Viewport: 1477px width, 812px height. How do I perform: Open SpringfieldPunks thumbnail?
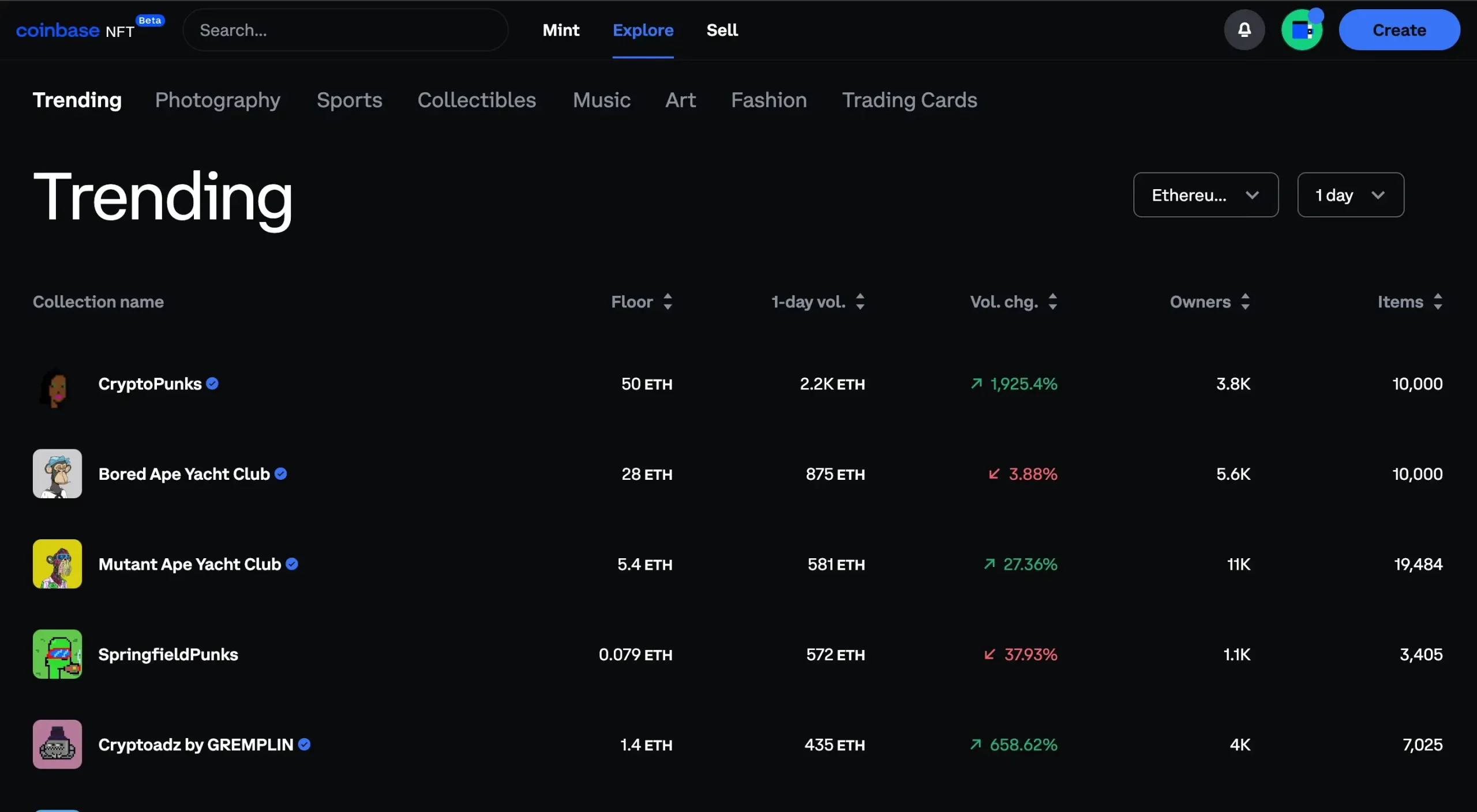coord(57,654)
